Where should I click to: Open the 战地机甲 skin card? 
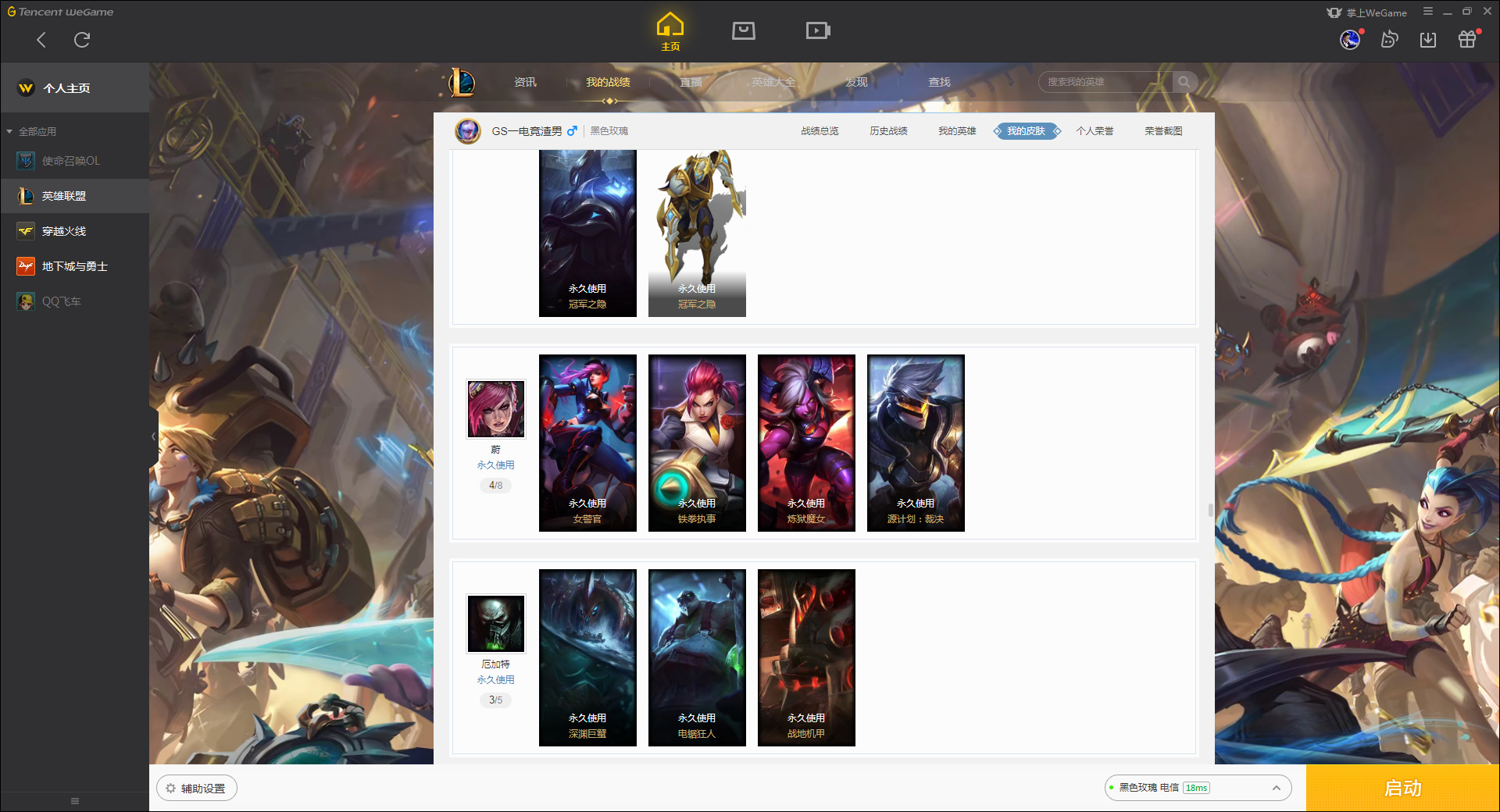tap(806, 657)
